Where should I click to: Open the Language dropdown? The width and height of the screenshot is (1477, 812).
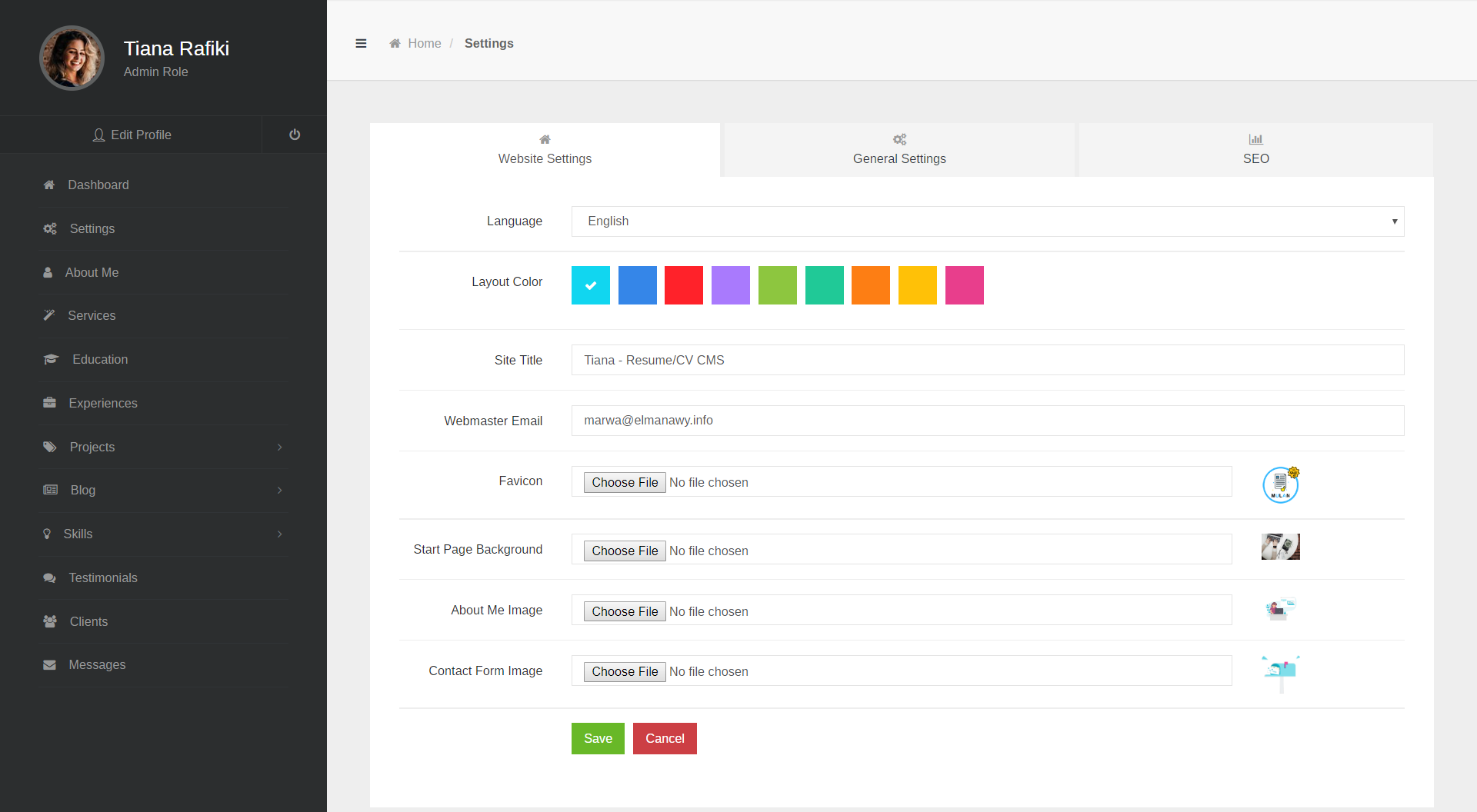tap(988, 221)
